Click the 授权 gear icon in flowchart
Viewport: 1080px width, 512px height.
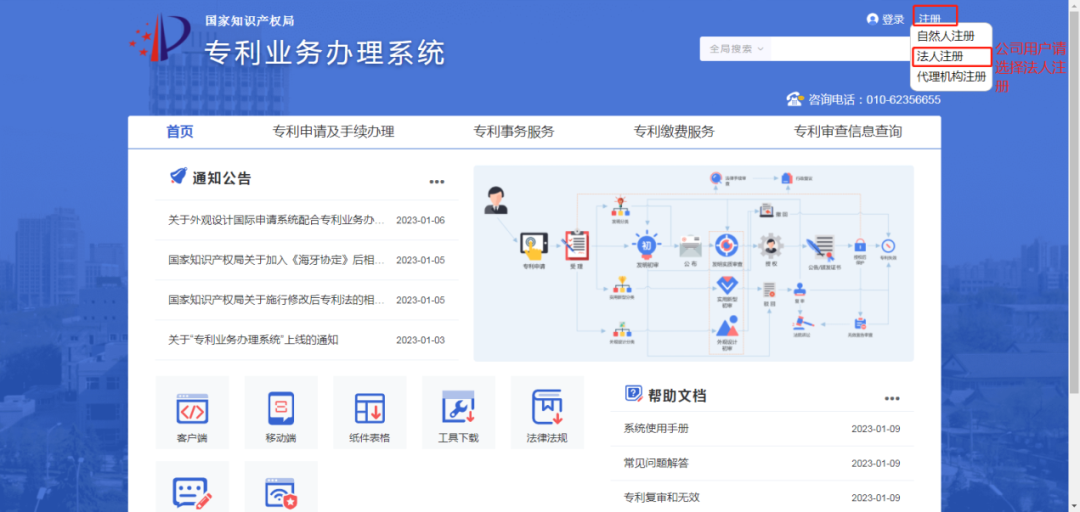click(x=771, y=245)
